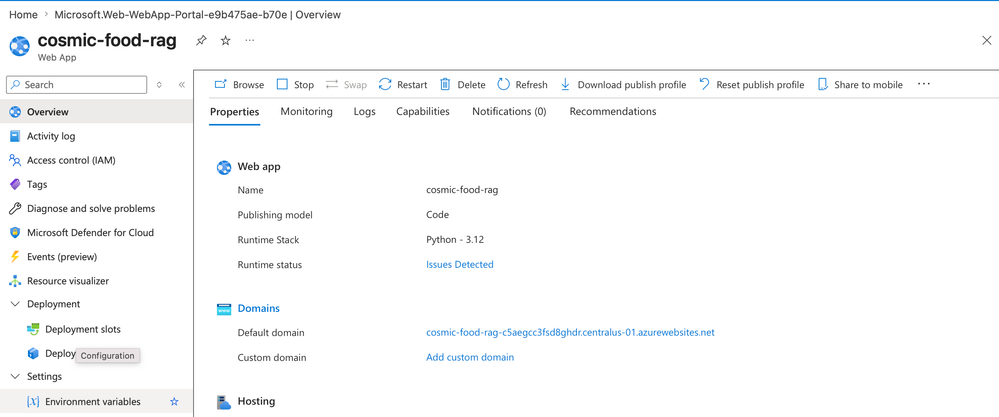Click the Publishing model value Code
999x417 pixels.
tap(438, 215)
